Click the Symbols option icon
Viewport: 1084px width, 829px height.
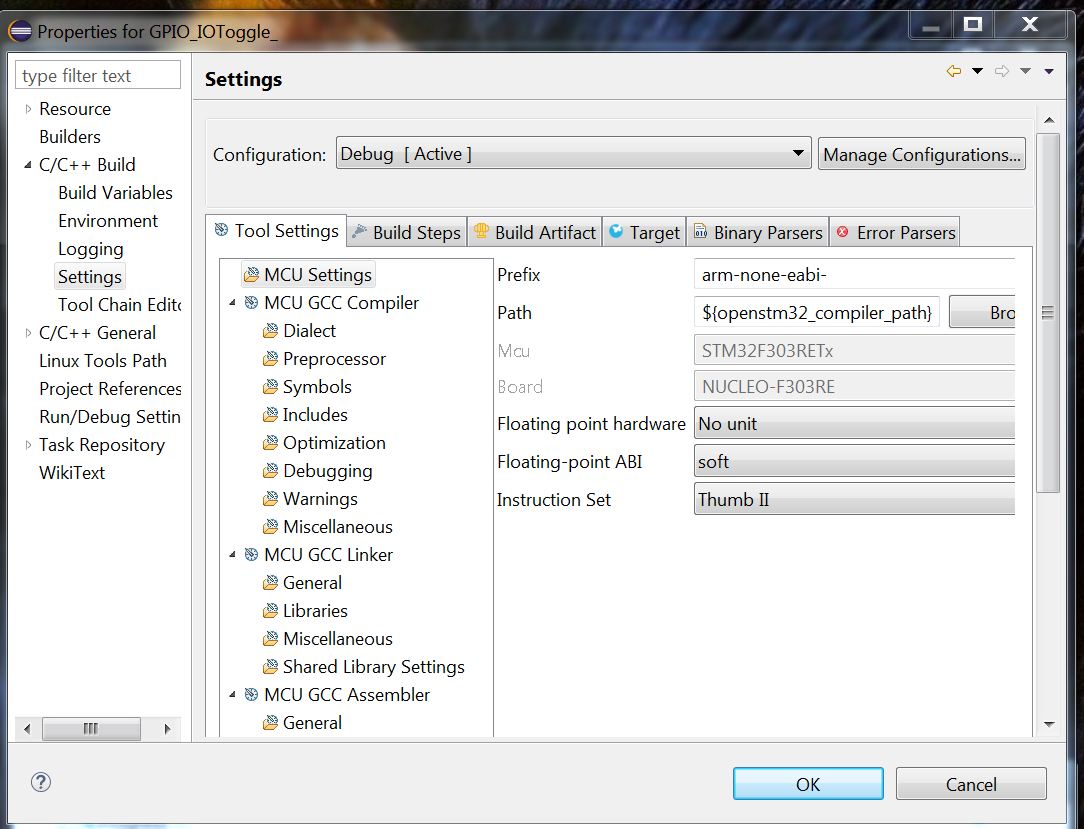coord(270,387)
